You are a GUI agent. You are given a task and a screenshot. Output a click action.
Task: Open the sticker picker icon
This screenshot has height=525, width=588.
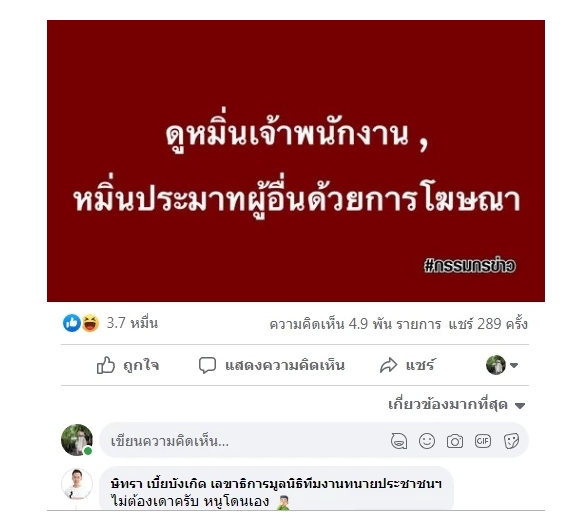pos(512,441)
